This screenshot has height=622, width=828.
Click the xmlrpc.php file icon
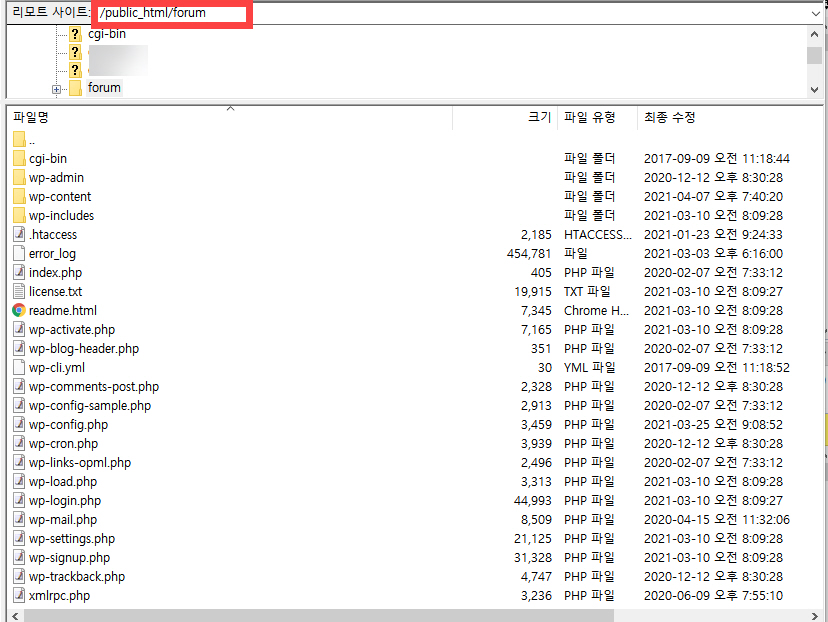[19, 595]
